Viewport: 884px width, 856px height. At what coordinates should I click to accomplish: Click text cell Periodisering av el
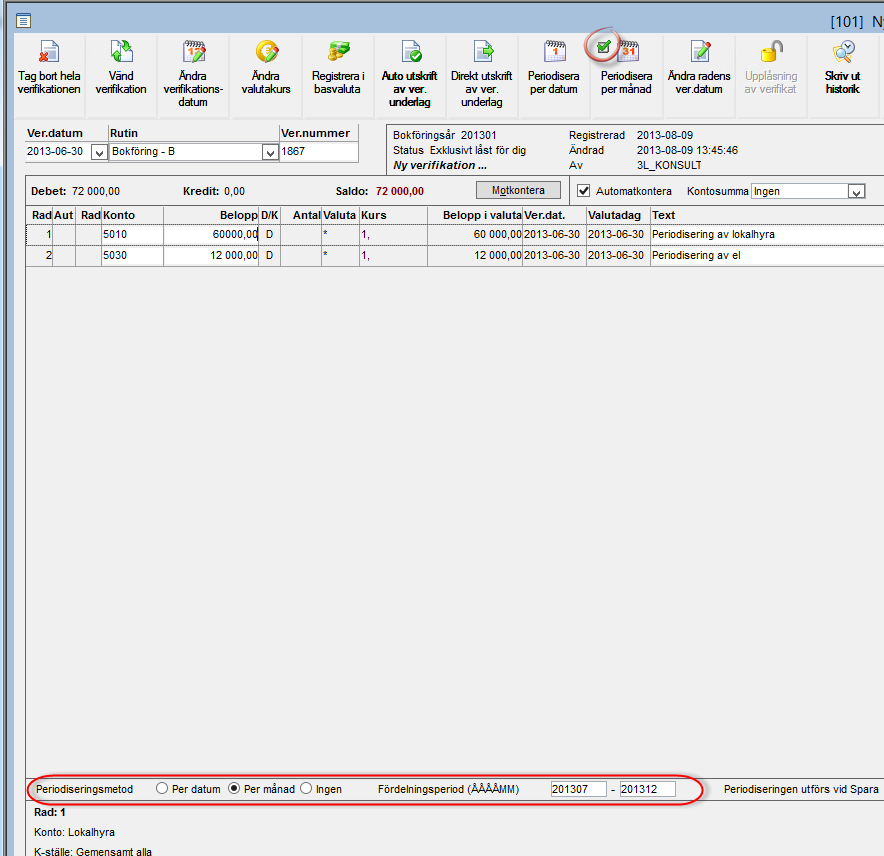point(767,255)
